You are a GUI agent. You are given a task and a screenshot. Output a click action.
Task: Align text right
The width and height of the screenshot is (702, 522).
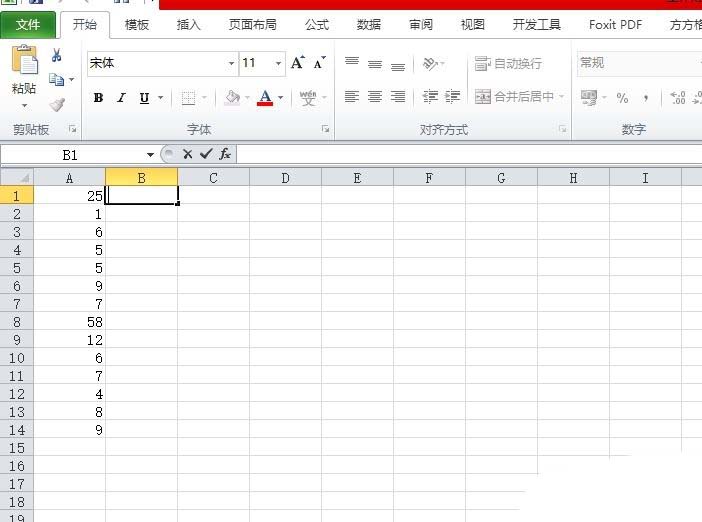(x=398, y=96)
